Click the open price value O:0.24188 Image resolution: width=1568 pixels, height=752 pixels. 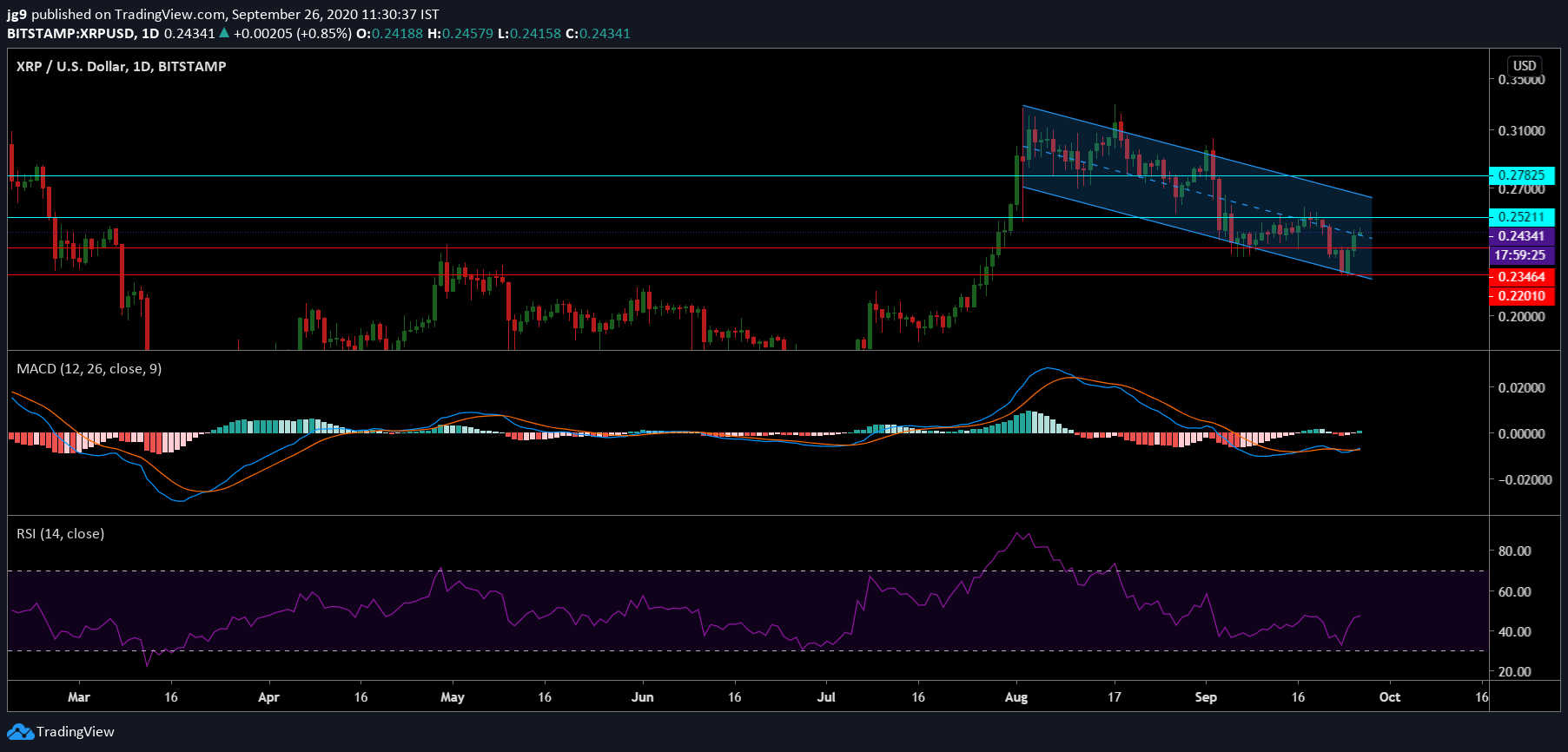pos(391,34)
